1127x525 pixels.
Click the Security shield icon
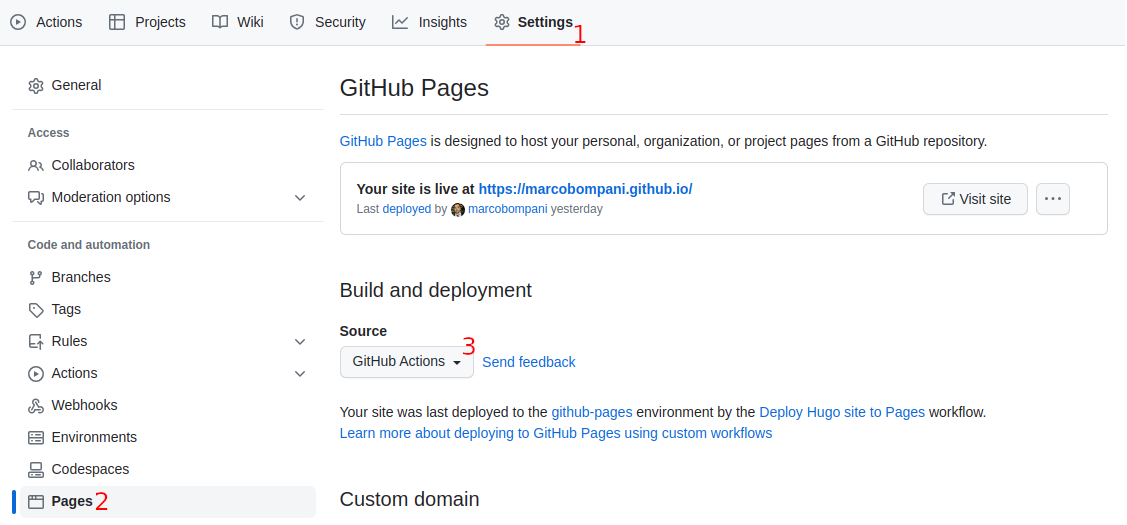(297, 22)
